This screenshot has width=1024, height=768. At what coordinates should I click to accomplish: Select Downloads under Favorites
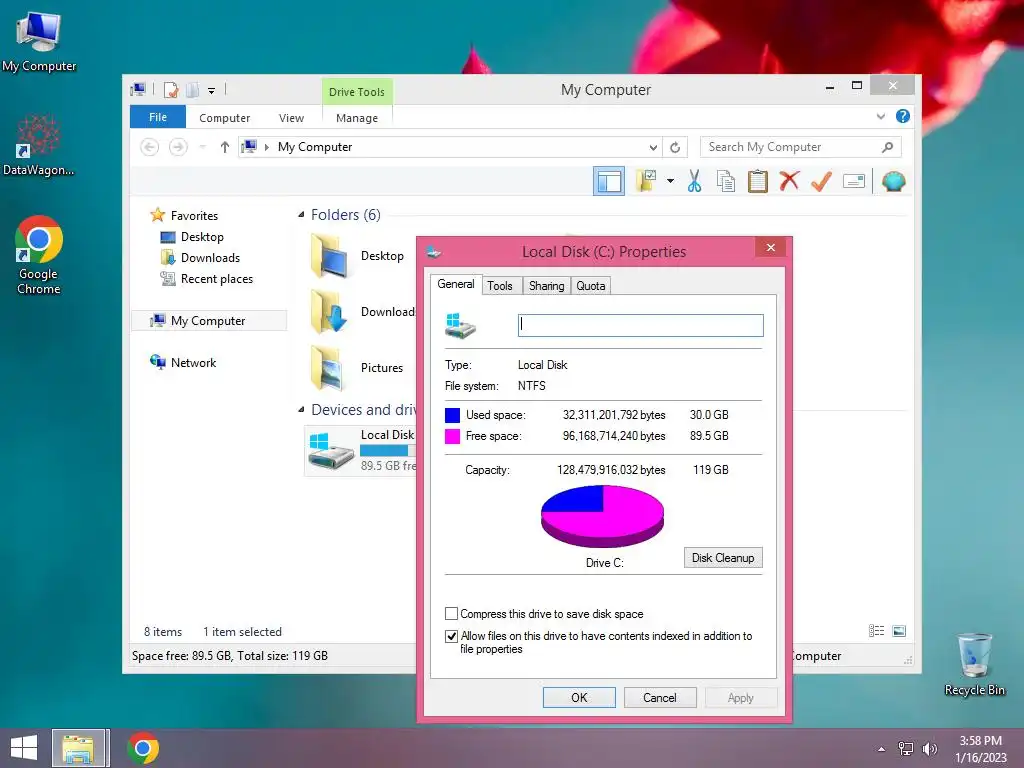pyautogui.click(x=210, y=258)
